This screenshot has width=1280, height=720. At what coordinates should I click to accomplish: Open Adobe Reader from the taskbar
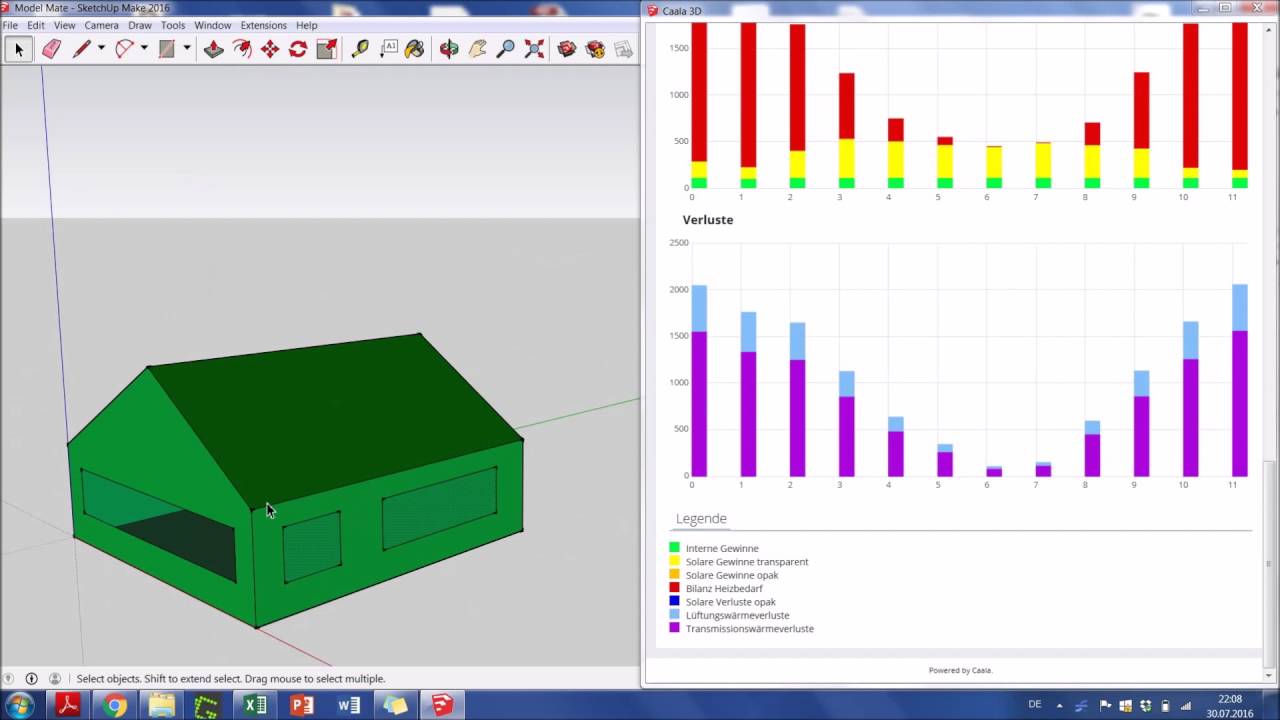click(67, 705)
